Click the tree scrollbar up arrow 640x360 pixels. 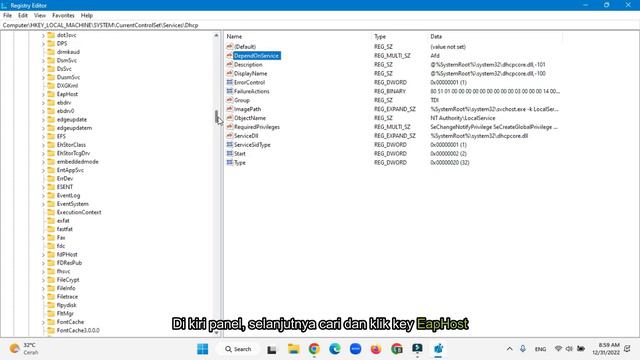point(216,36)
